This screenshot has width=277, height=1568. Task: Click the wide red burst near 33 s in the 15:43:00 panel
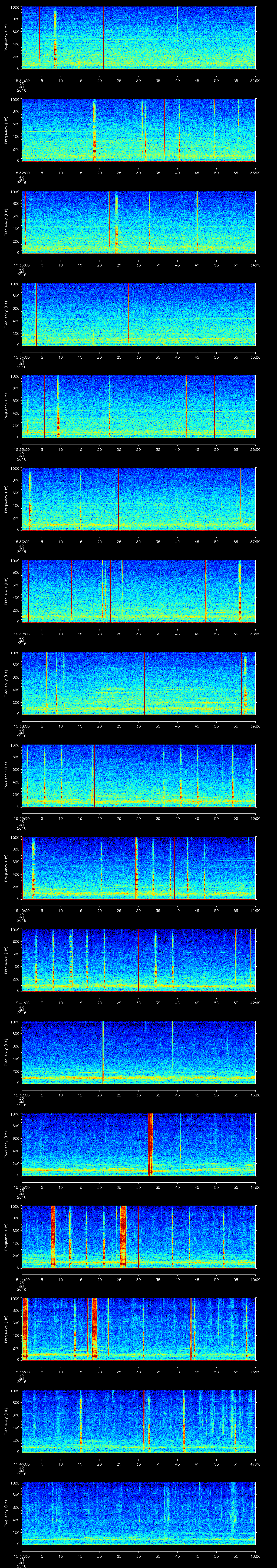[x=150, y=1144]
